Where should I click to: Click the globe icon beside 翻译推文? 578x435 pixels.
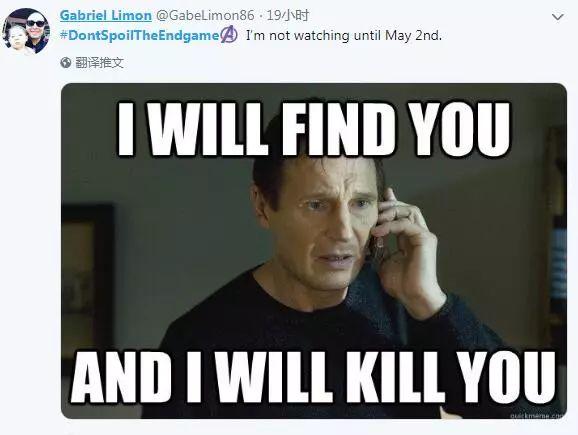click(x=66, y=63)
